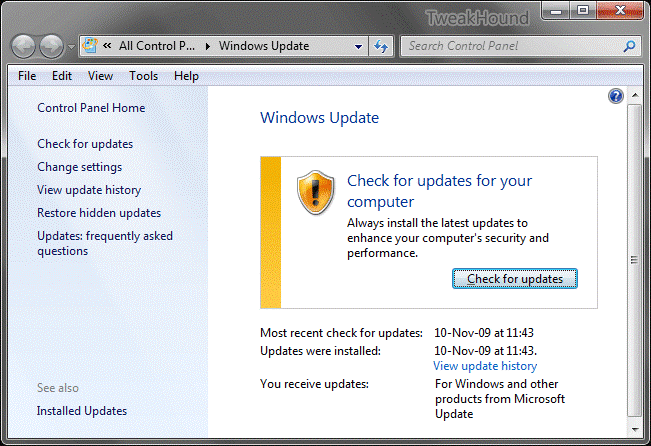Viewport: 651px width, 446px height.
Task: Minimize the Windows Update window
Action: (x=556, y=10)
